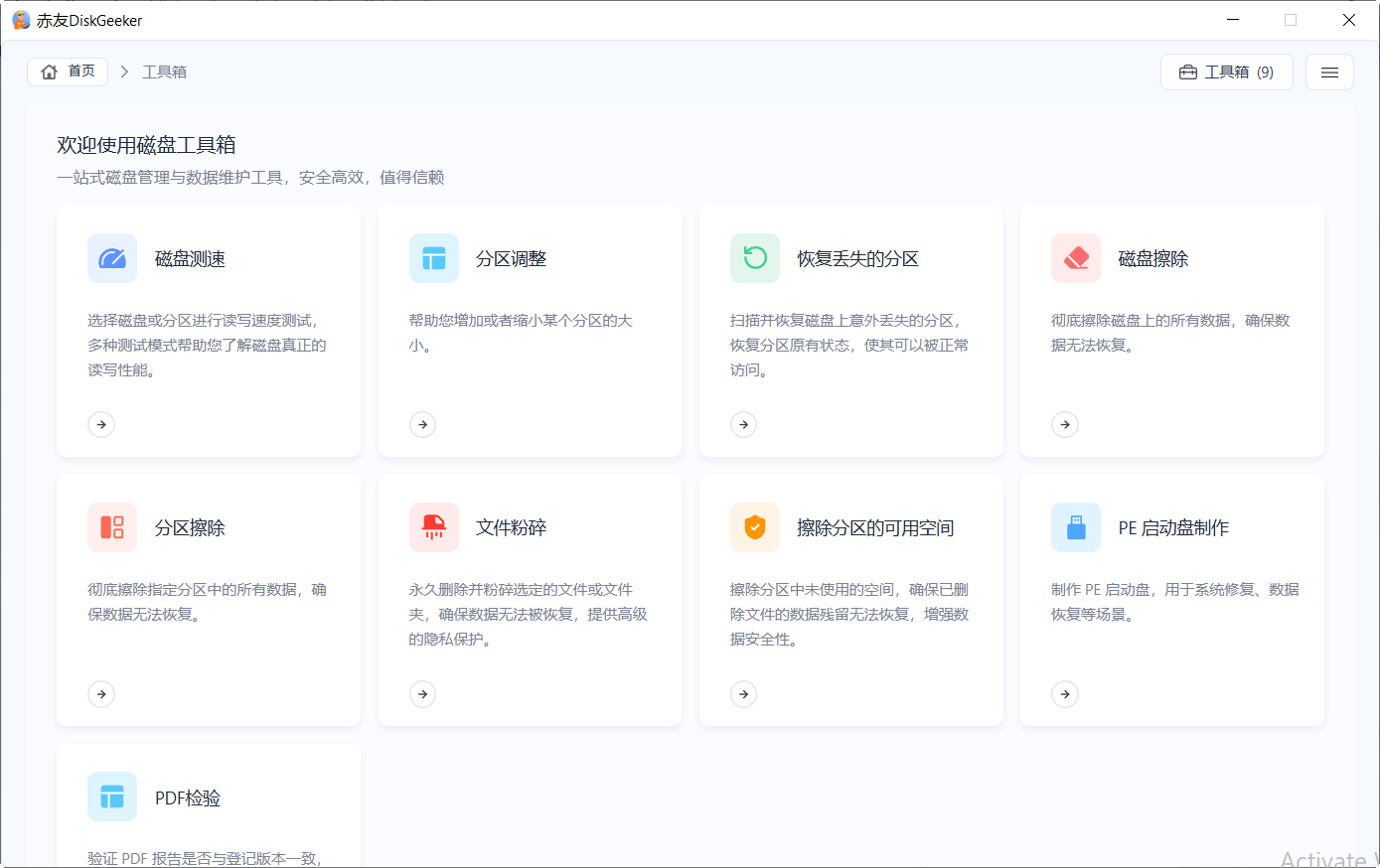Click the 磁盘测速 speedometer icon
The width and height of the screenshot is (1380, 868).
112,258
